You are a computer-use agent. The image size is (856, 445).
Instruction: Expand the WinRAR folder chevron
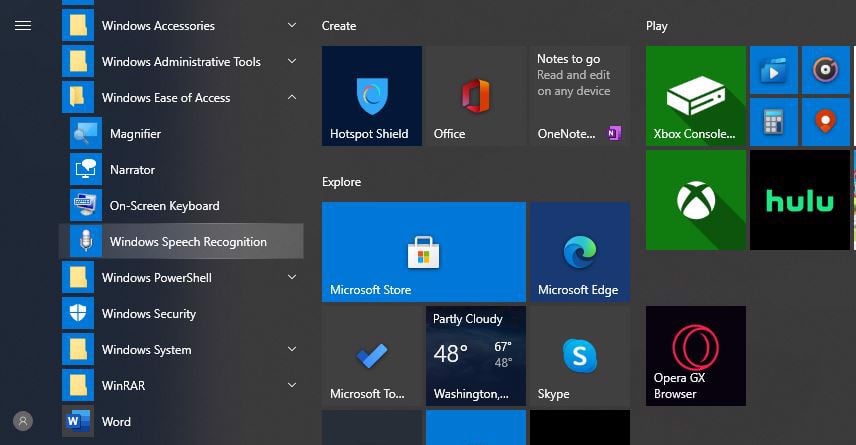[x=292, y=385]
